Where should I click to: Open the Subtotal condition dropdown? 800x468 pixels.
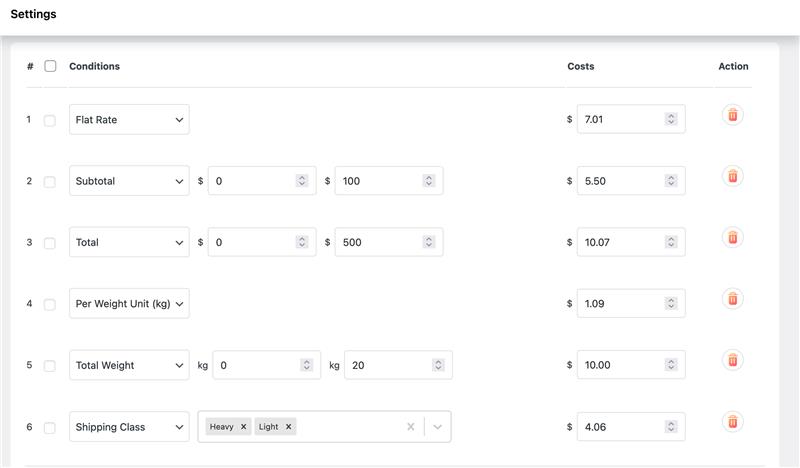click(x=129, y=181)
